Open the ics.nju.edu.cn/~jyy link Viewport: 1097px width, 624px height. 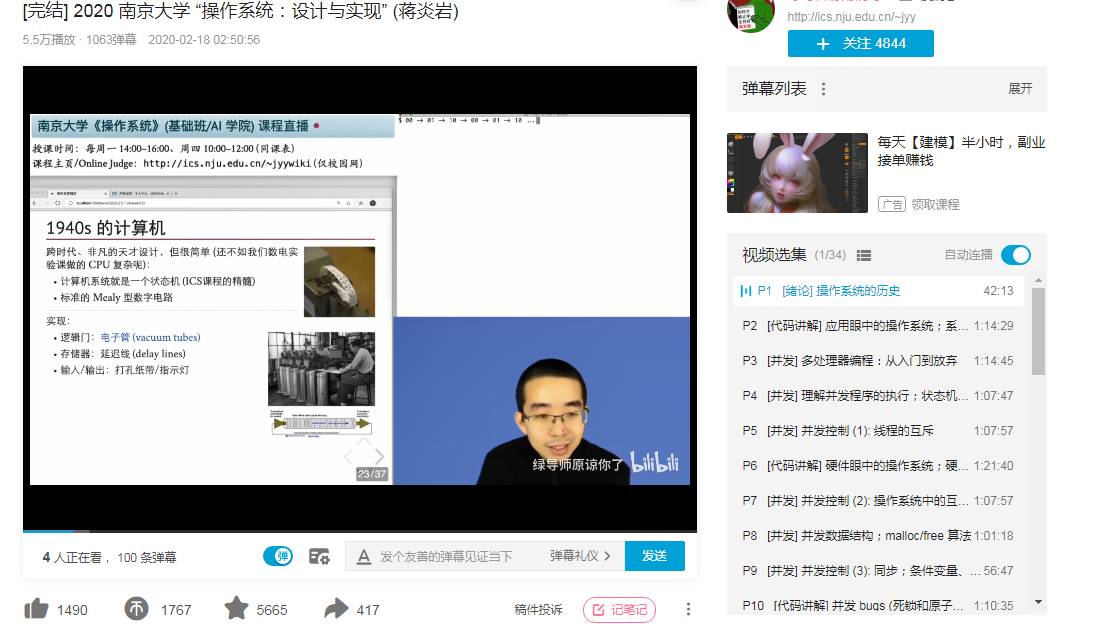point(851,17)
